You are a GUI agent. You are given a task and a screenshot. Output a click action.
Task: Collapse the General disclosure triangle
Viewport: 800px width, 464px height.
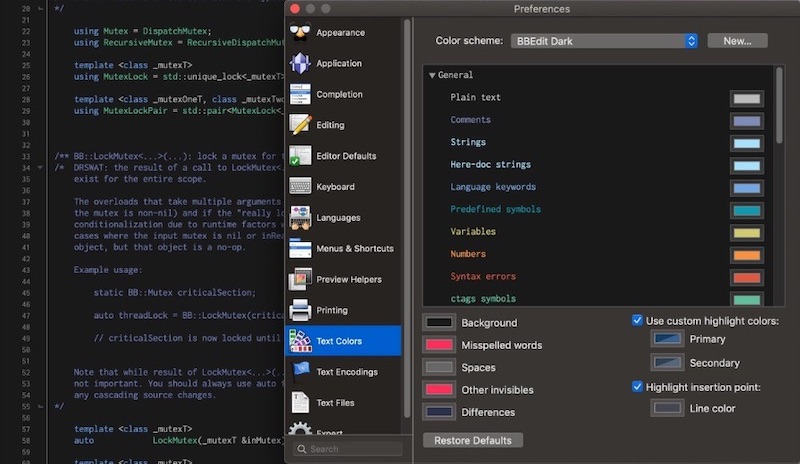click(432, 76)
